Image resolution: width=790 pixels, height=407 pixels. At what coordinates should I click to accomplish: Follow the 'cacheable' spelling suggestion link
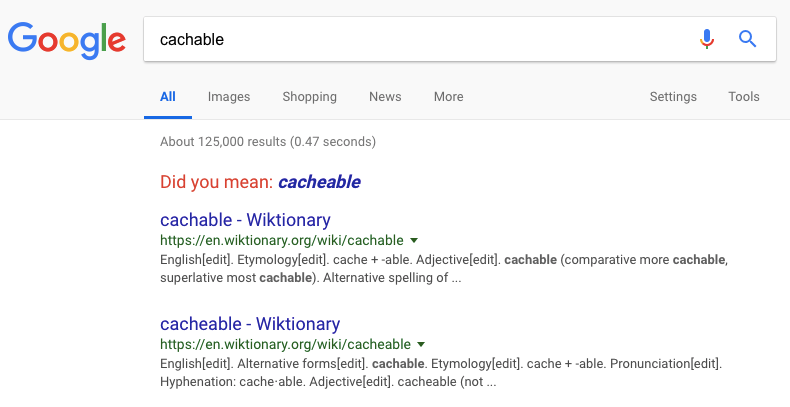click(x=319, y=182)
